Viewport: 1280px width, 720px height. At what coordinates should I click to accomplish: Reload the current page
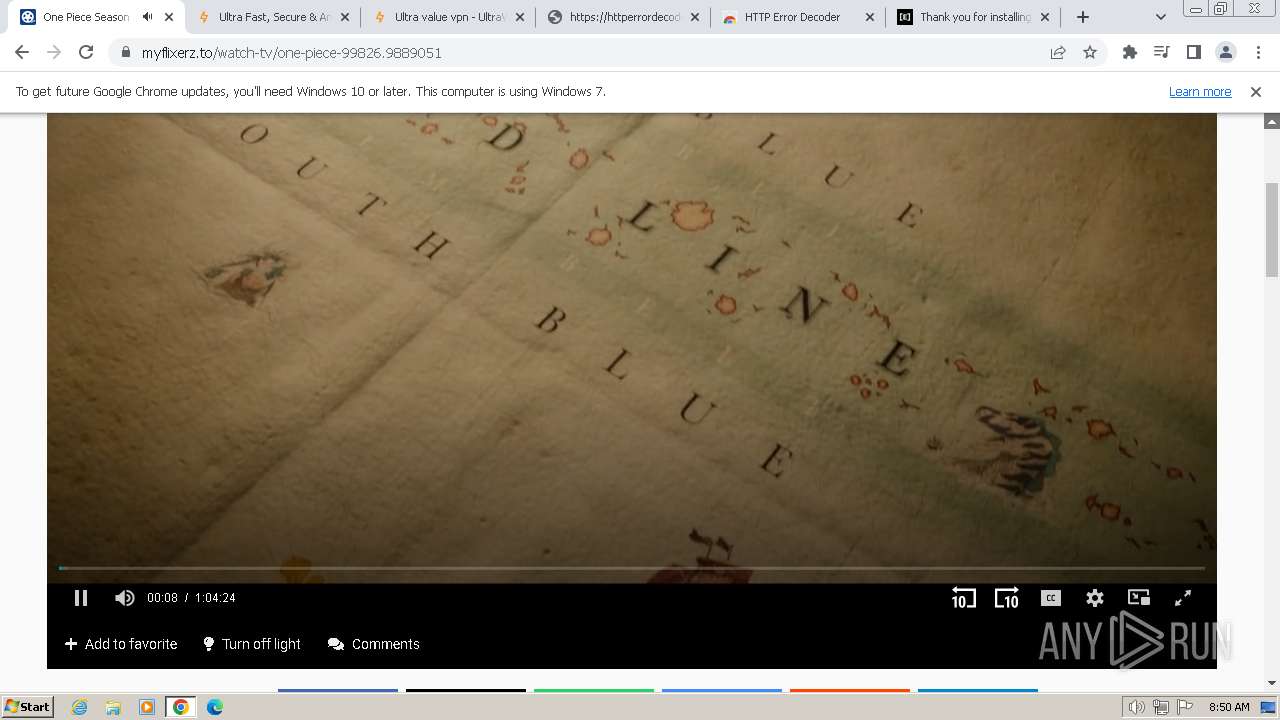click(86, 53)
